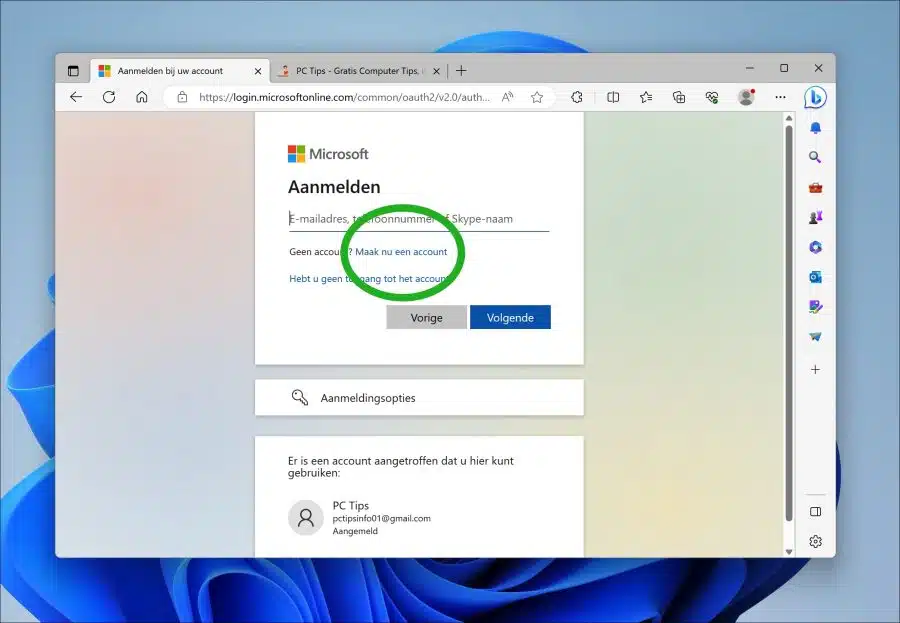Viewport: 900px width, 623px height.
Task: Toggle split screen view icon
Action: pyautogui.click(x=613, y=98)
